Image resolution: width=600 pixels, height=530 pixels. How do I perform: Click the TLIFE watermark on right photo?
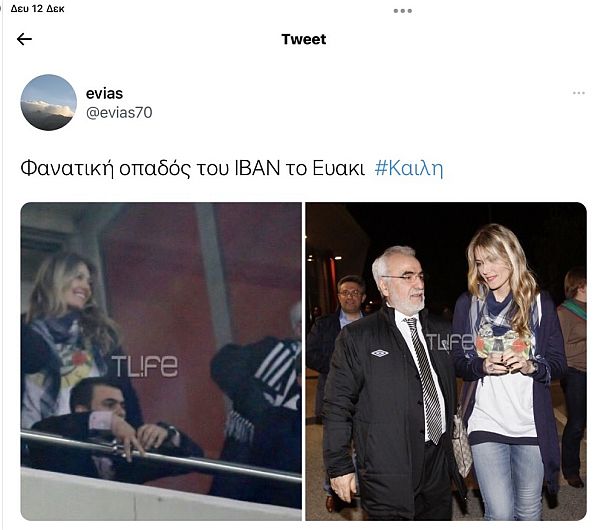(x=449, y=342)
